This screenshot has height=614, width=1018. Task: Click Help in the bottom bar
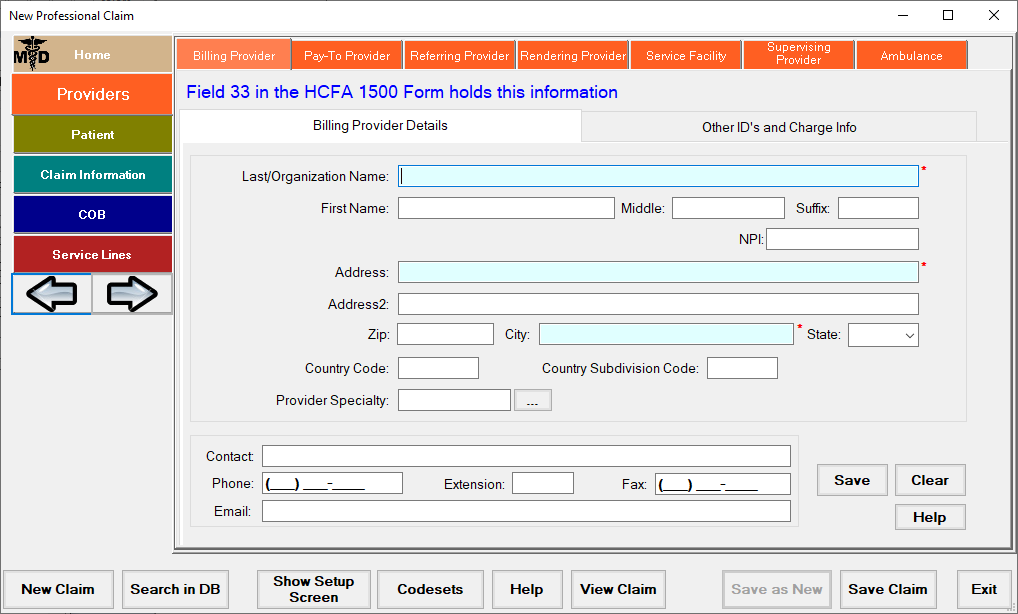tap(527, 589)
